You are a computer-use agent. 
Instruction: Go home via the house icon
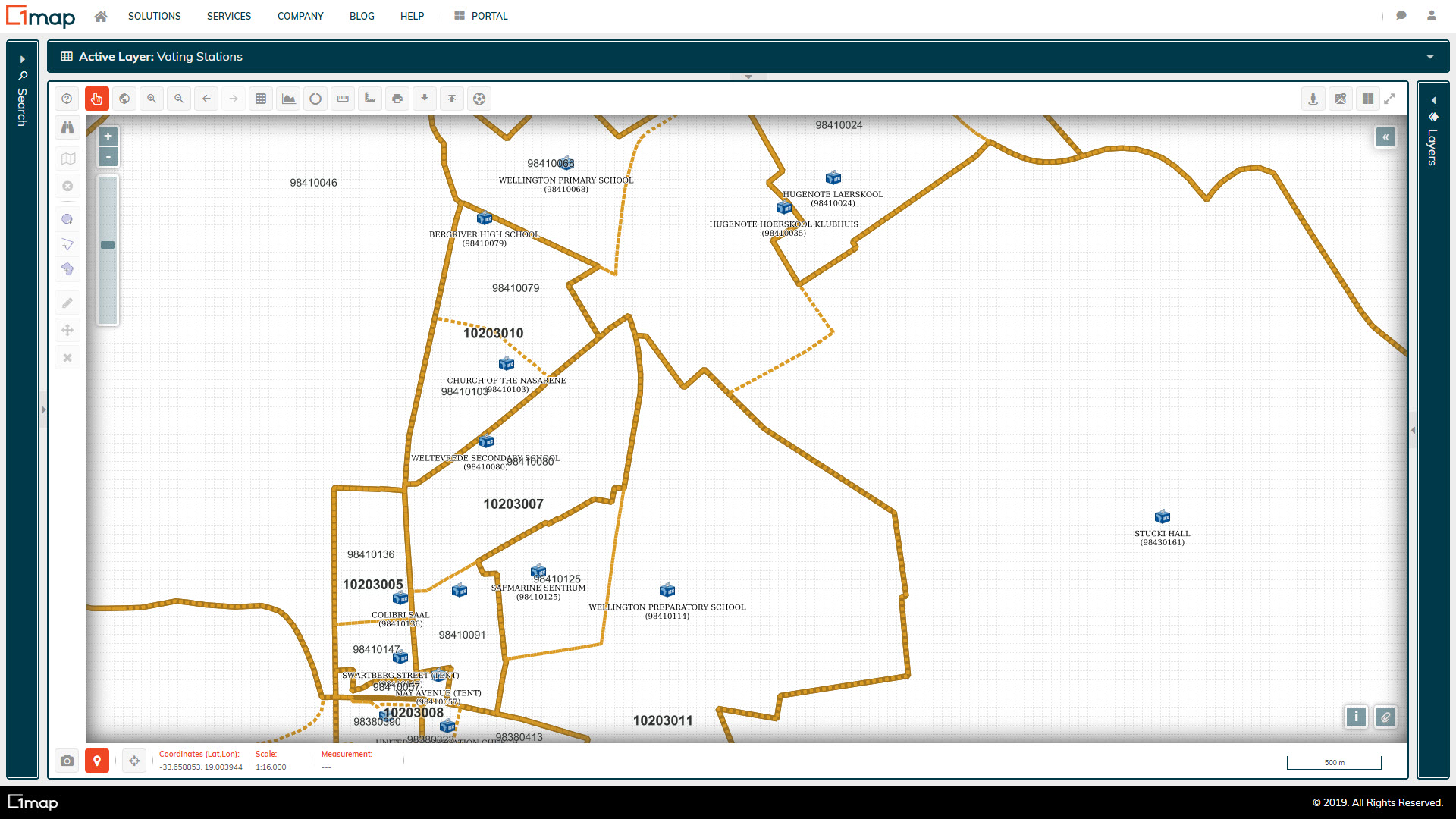101,16
